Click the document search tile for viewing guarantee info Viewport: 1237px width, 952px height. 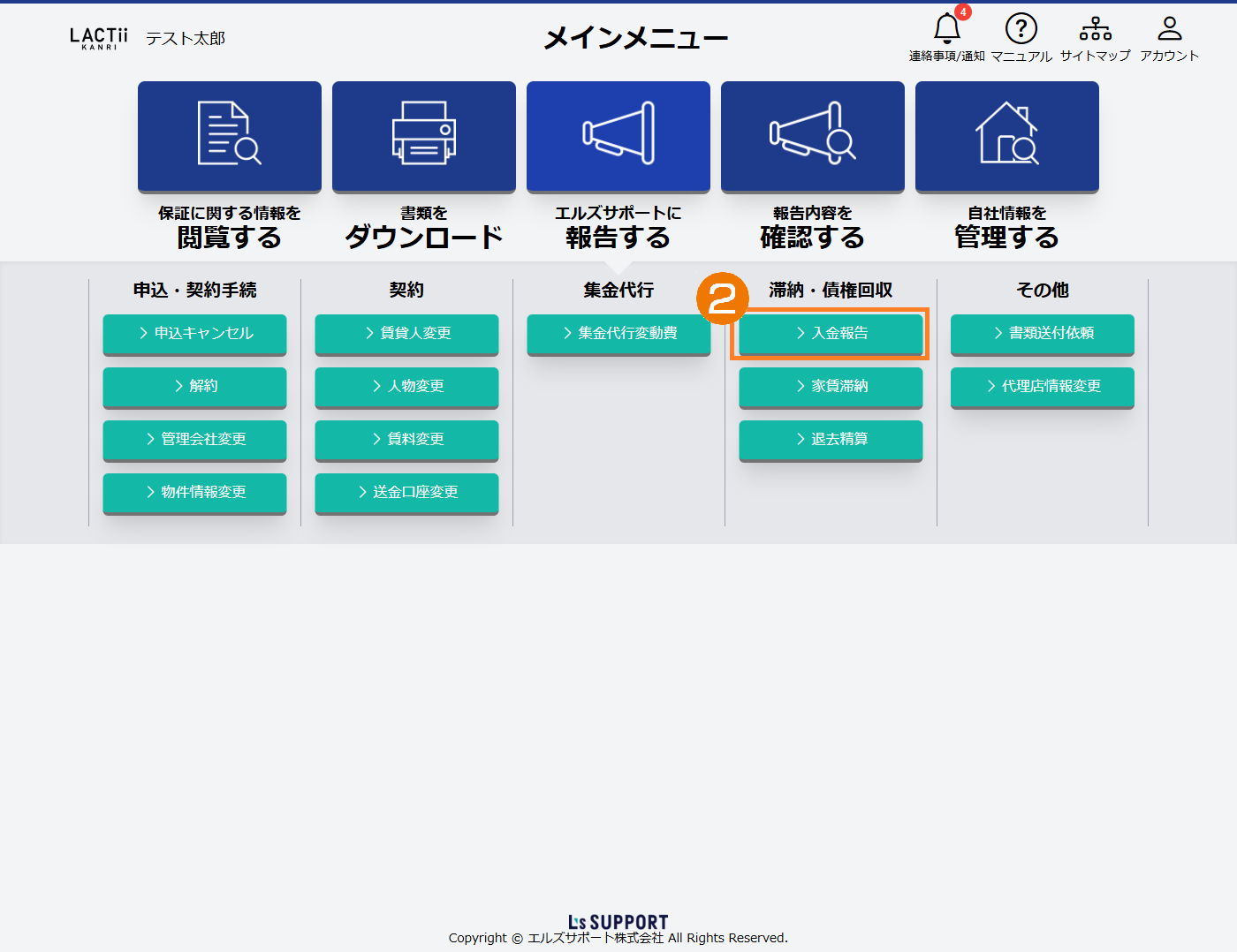(x=230, y=136)
